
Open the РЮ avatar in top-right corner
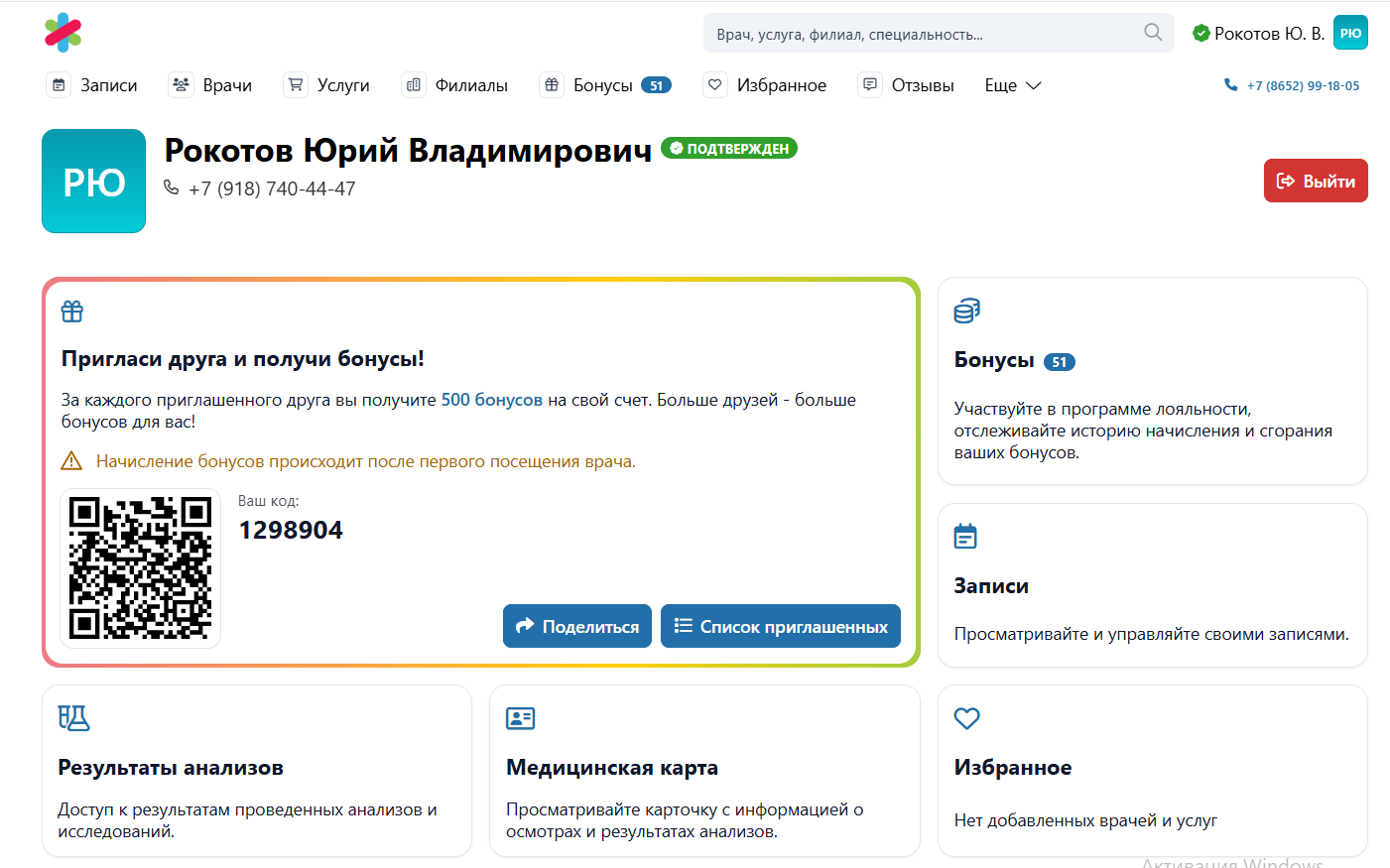1349,33
